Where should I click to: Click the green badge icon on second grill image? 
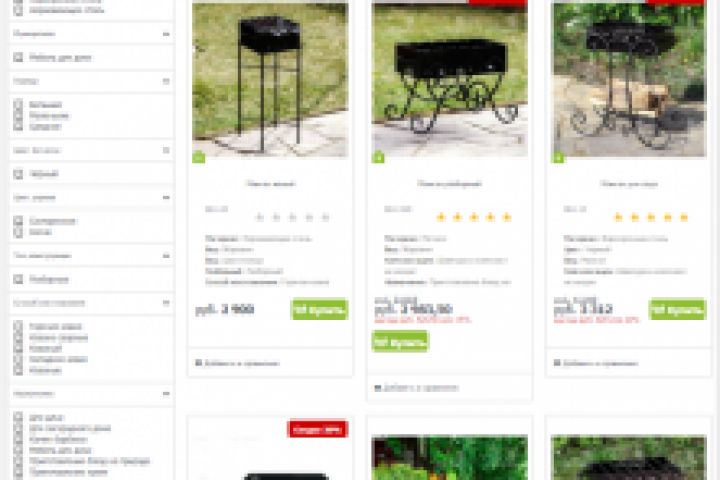(x=378, y=157)
